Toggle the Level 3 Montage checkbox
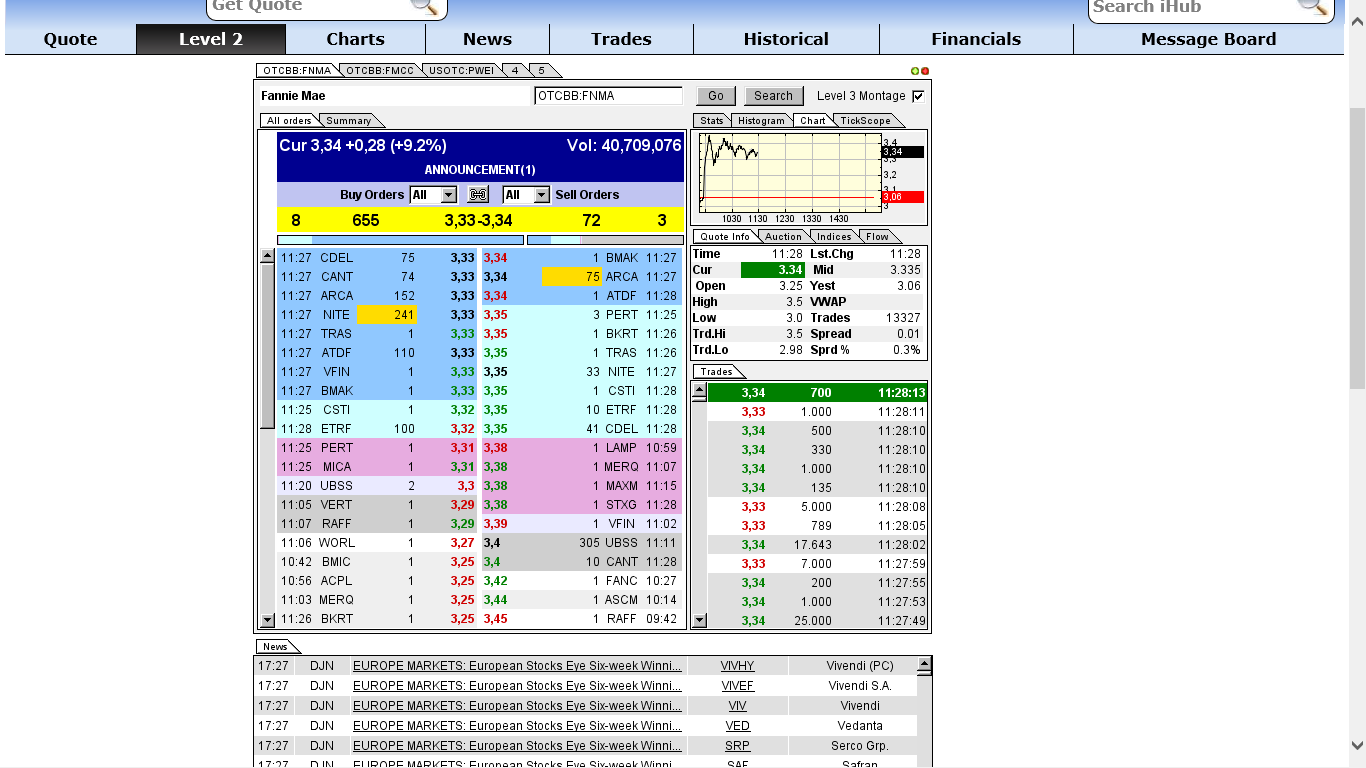 [917, 95]
